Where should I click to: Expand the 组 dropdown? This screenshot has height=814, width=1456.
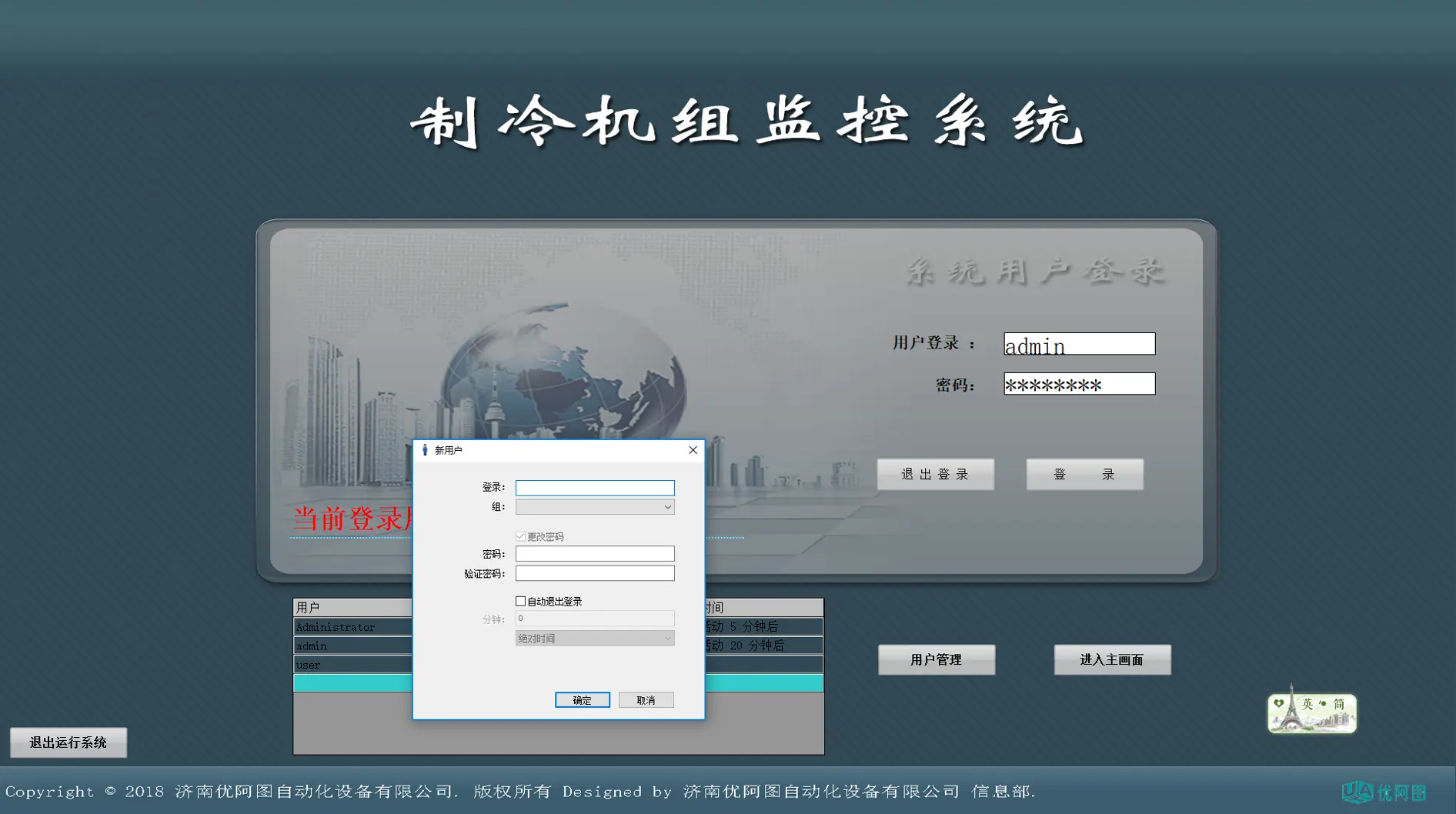[x=594, y=507]
